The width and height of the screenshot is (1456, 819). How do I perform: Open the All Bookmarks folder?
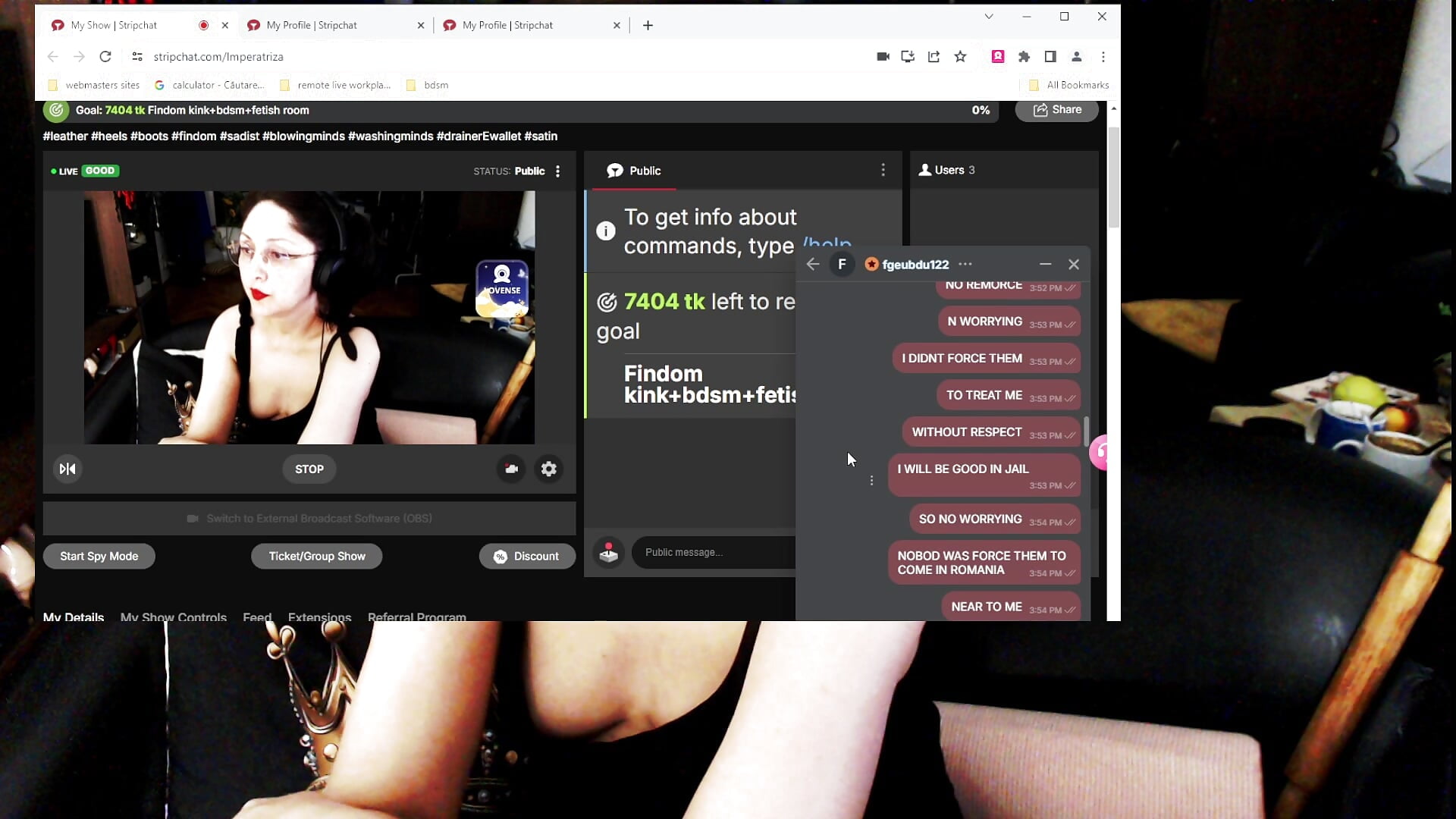[x=1068, y=85]
